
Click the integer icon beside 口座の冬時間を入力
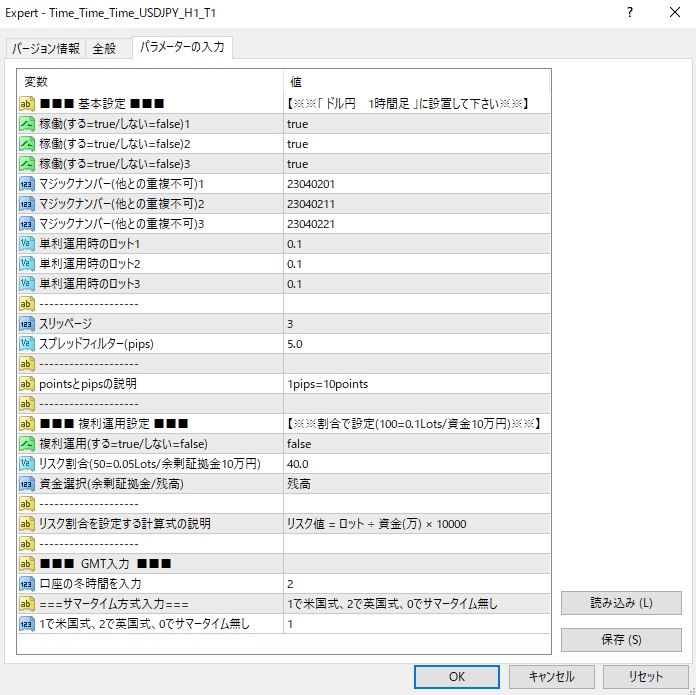click(x=27, y=584)
